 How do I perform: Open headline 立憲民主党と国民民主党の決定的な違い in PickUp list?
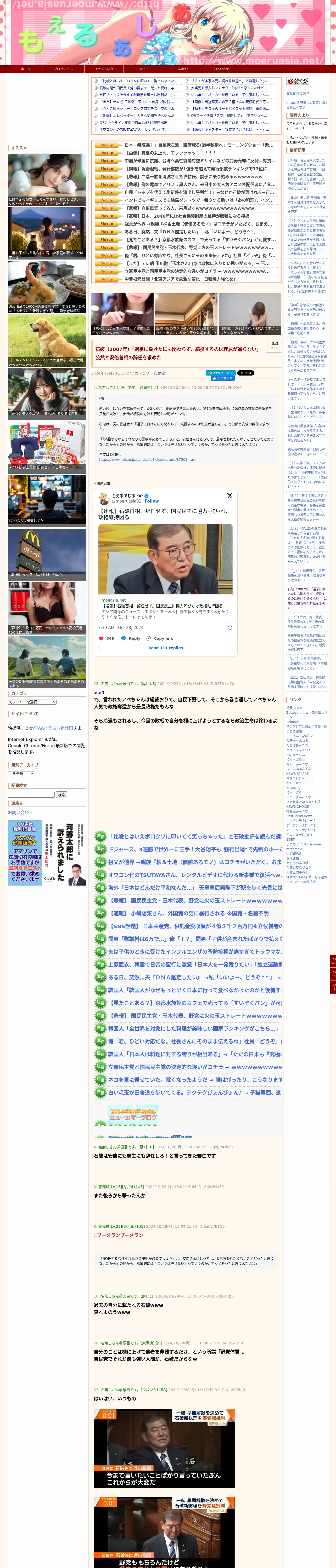point(197,272)
